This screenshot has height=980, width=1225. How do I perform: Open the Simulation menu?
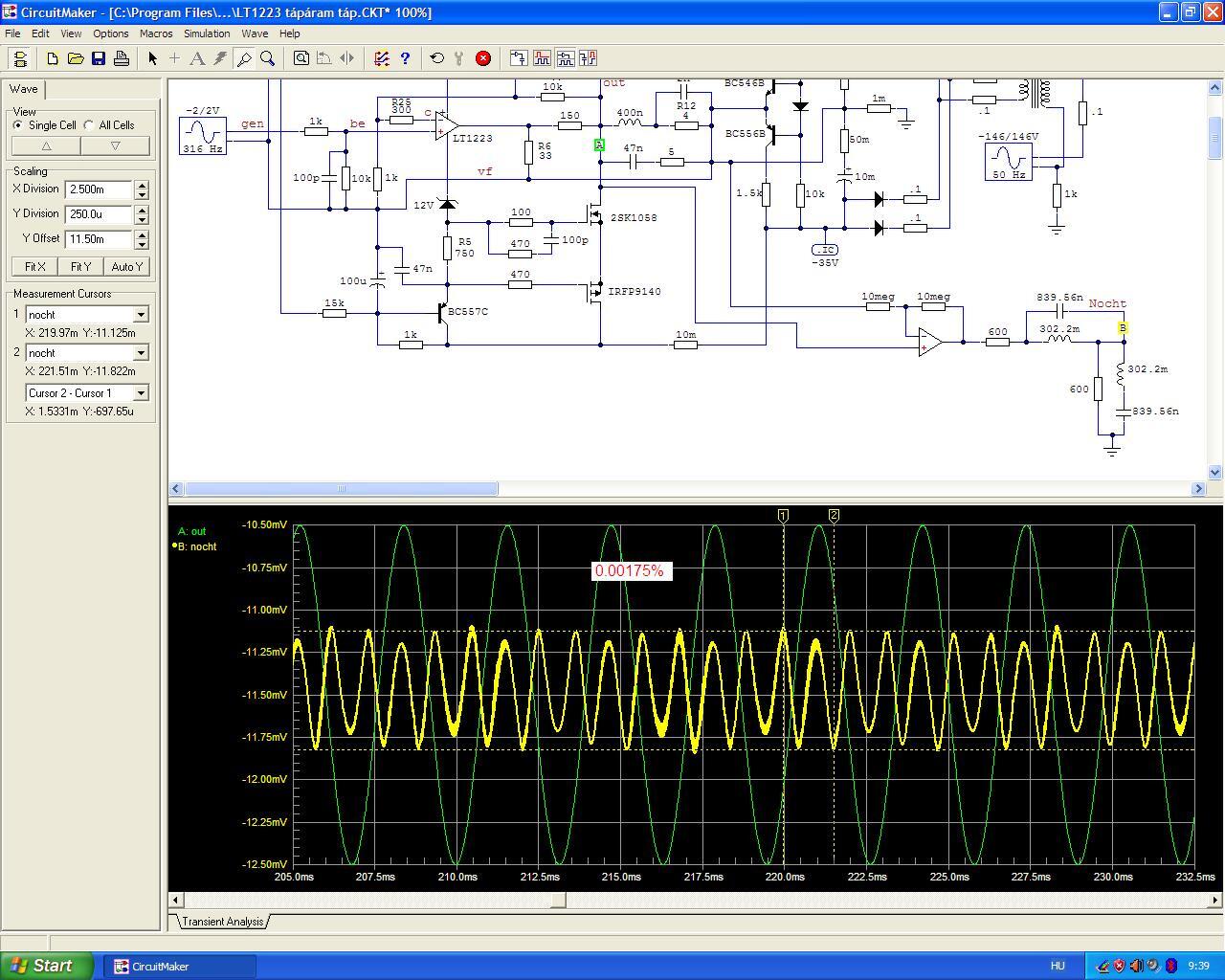click(x=207, y=33)
